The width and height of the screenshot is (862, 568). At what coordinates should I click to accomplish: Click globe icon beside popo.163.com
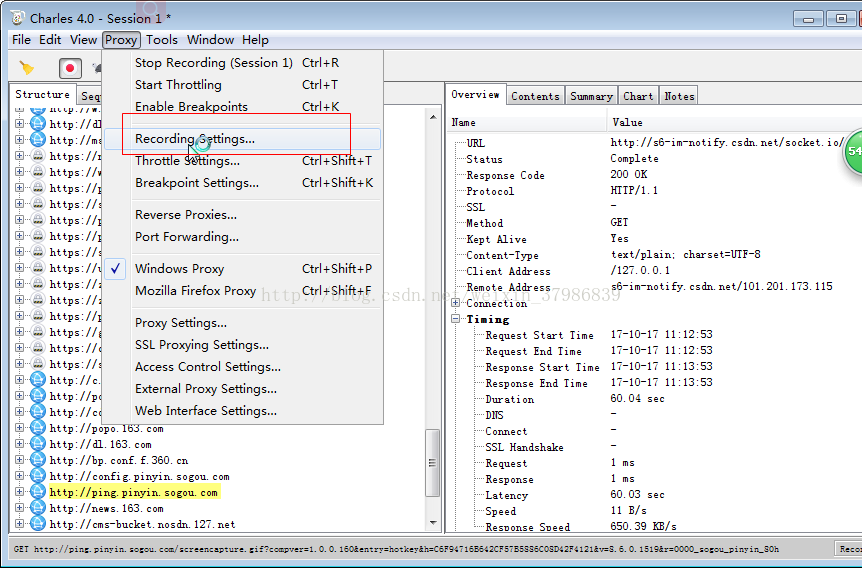(x=37, y=428)
